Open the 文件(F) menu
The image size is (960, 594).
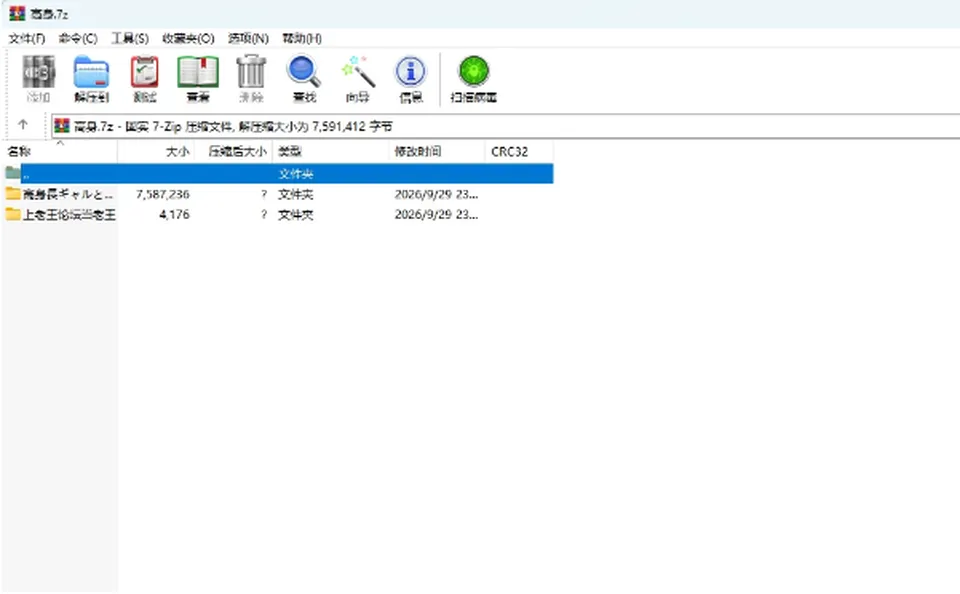[27, 39]
